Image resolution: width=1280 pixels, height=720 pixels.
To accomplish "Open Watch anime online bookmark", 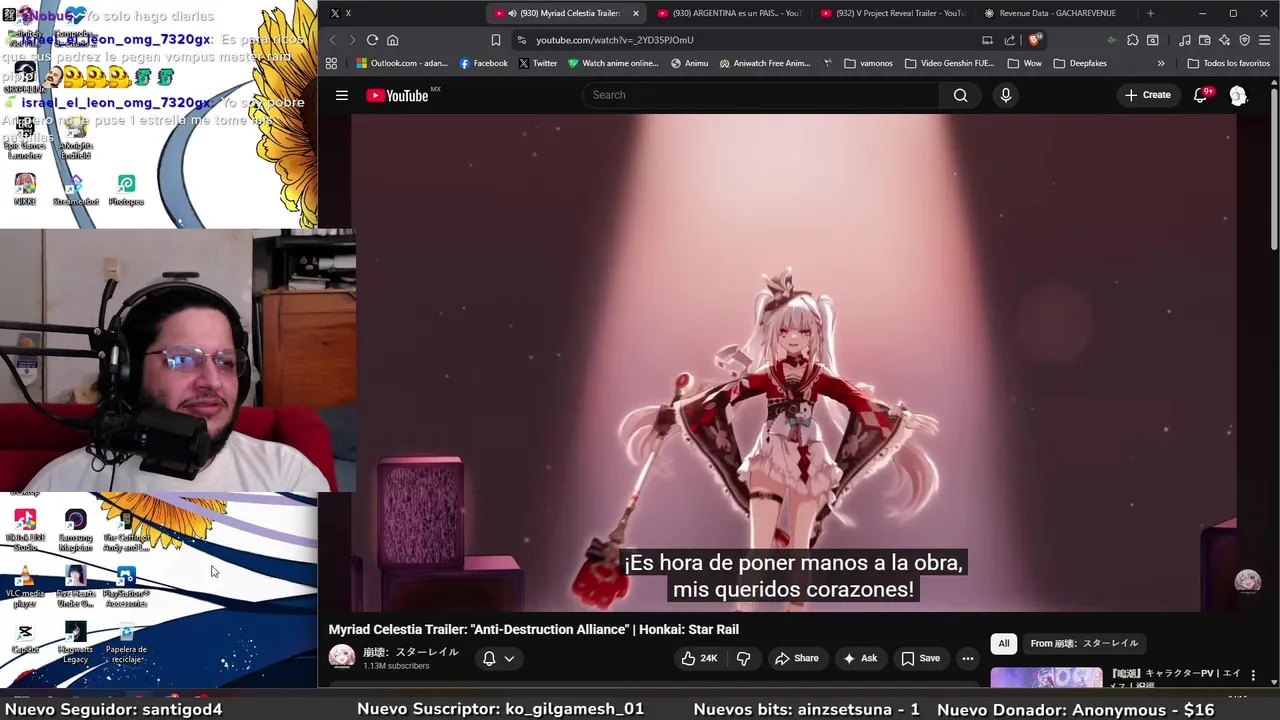I will 613,63.
